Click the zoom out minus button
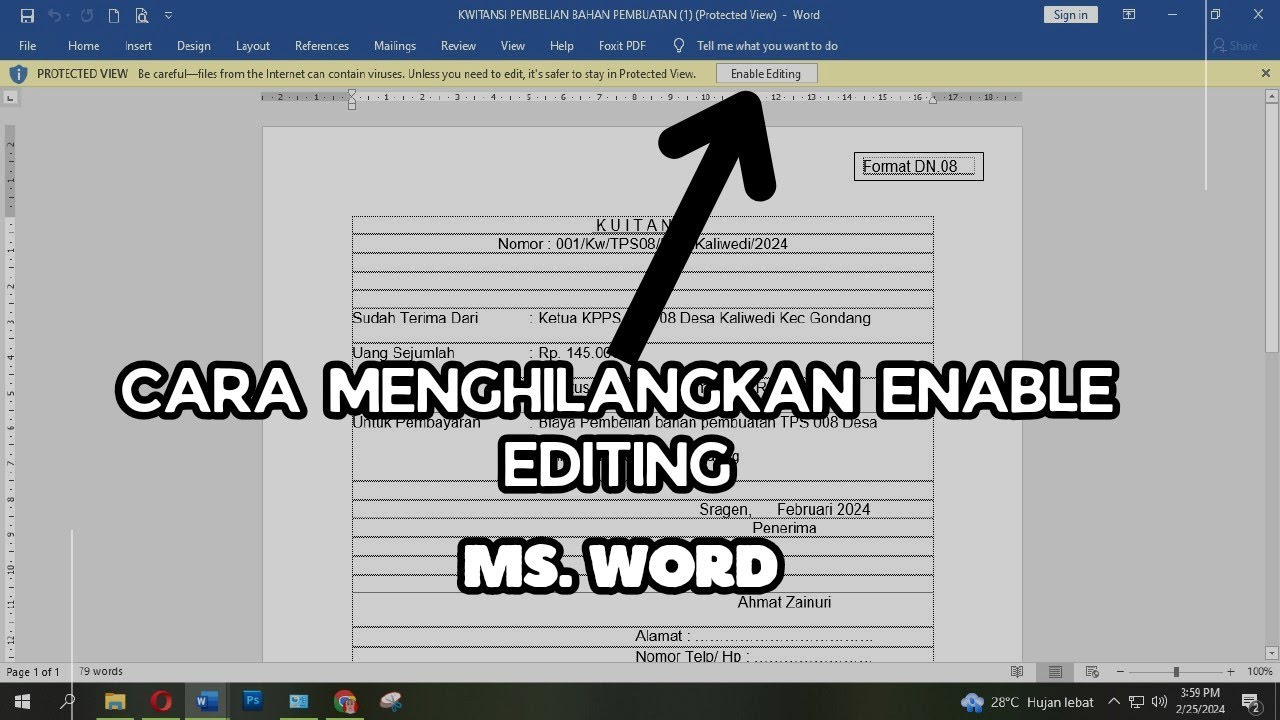 [x=1120, y=672]
